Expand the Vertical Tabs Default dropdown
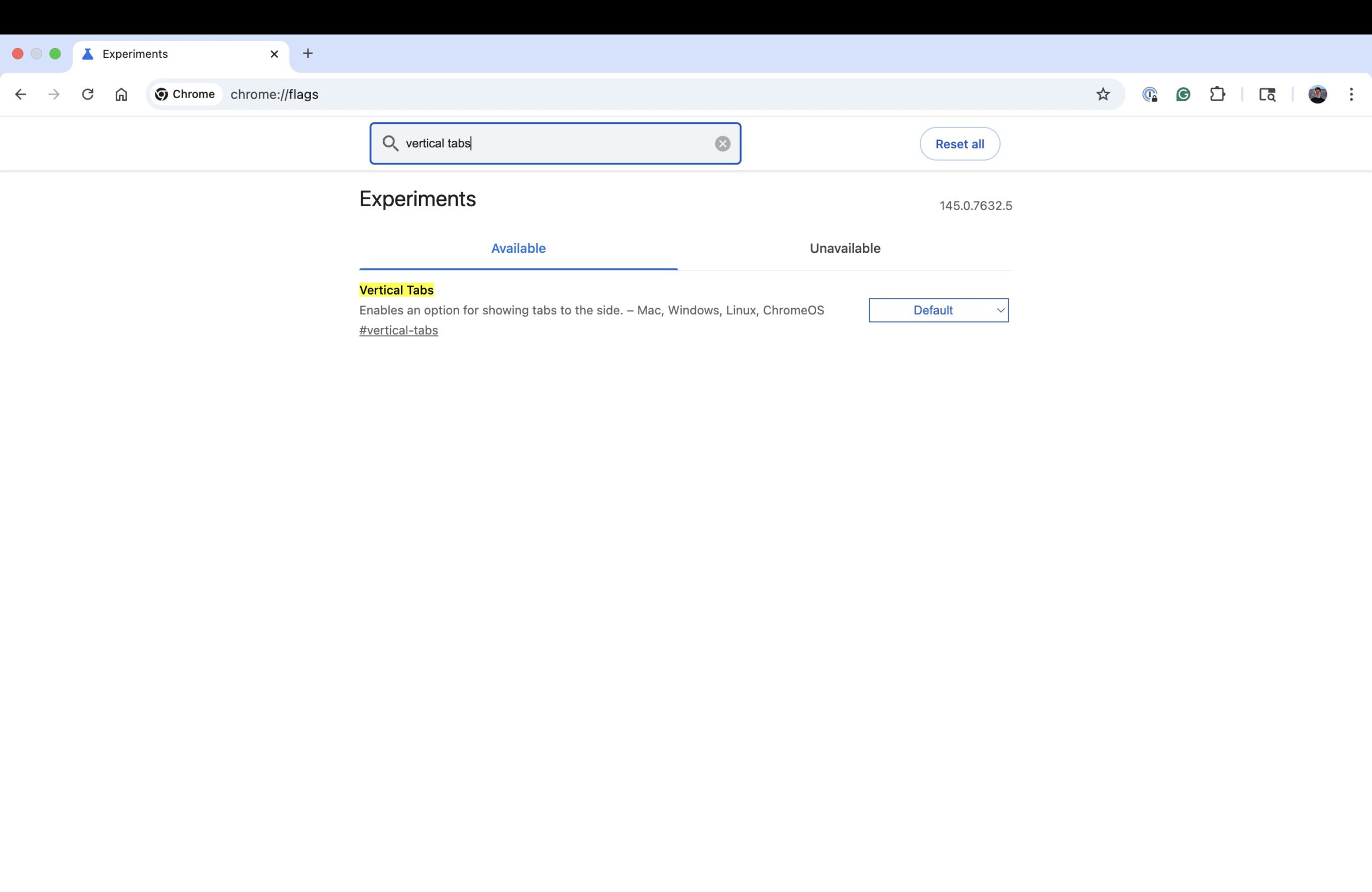The image size is (1372, 892). [938, 310]
